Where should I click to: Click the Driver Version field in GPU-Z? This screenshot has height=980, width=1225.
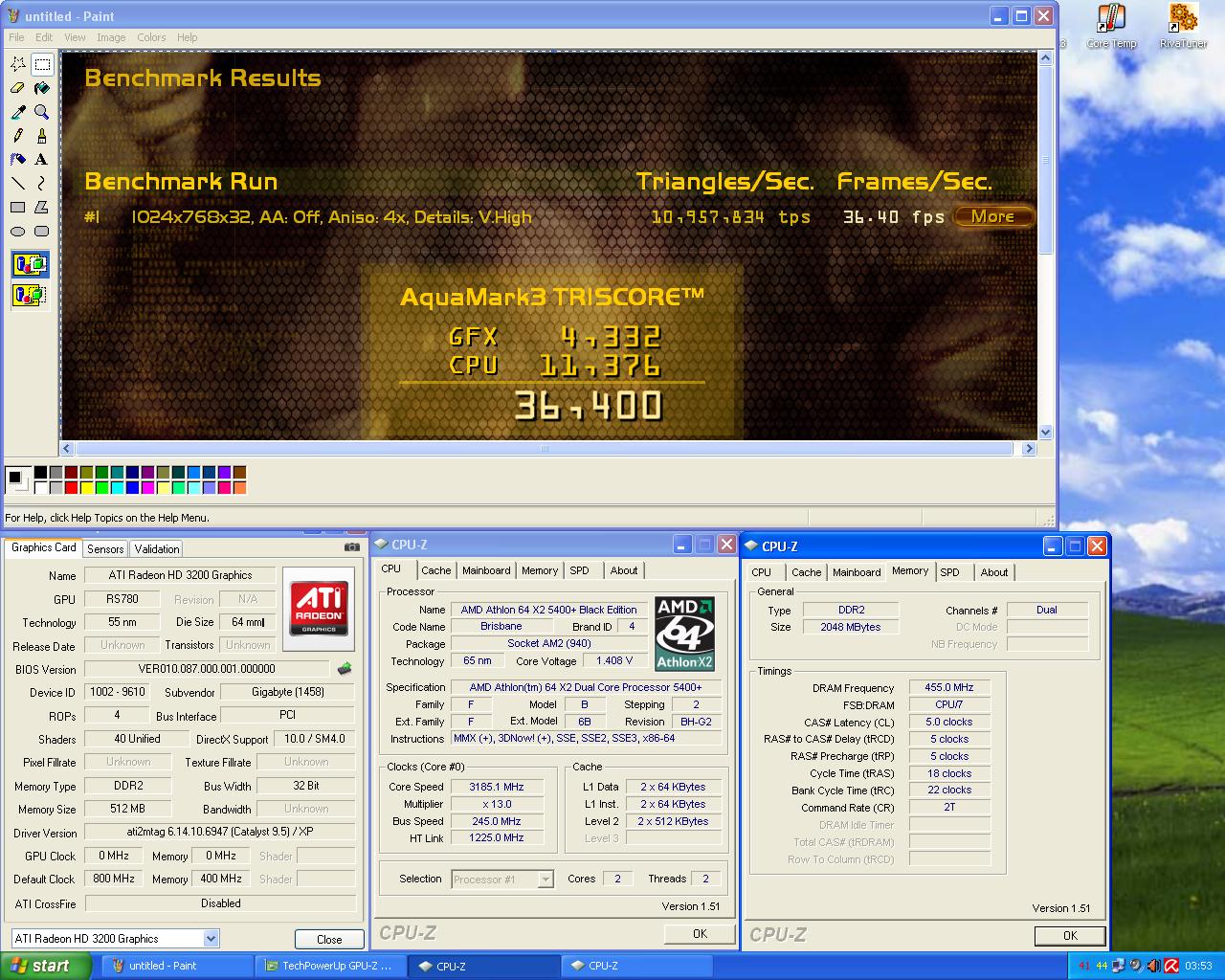coord(220,833)
